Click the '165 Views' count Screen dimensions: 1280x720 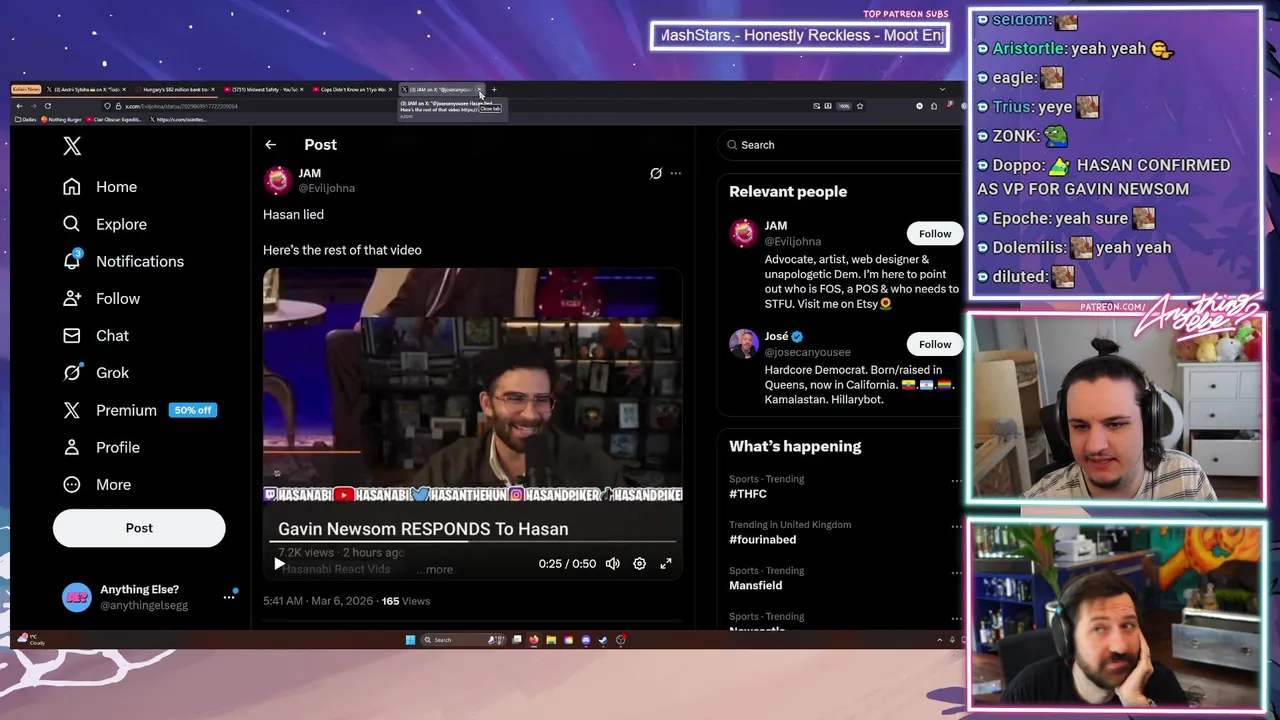tap(406, 601)
